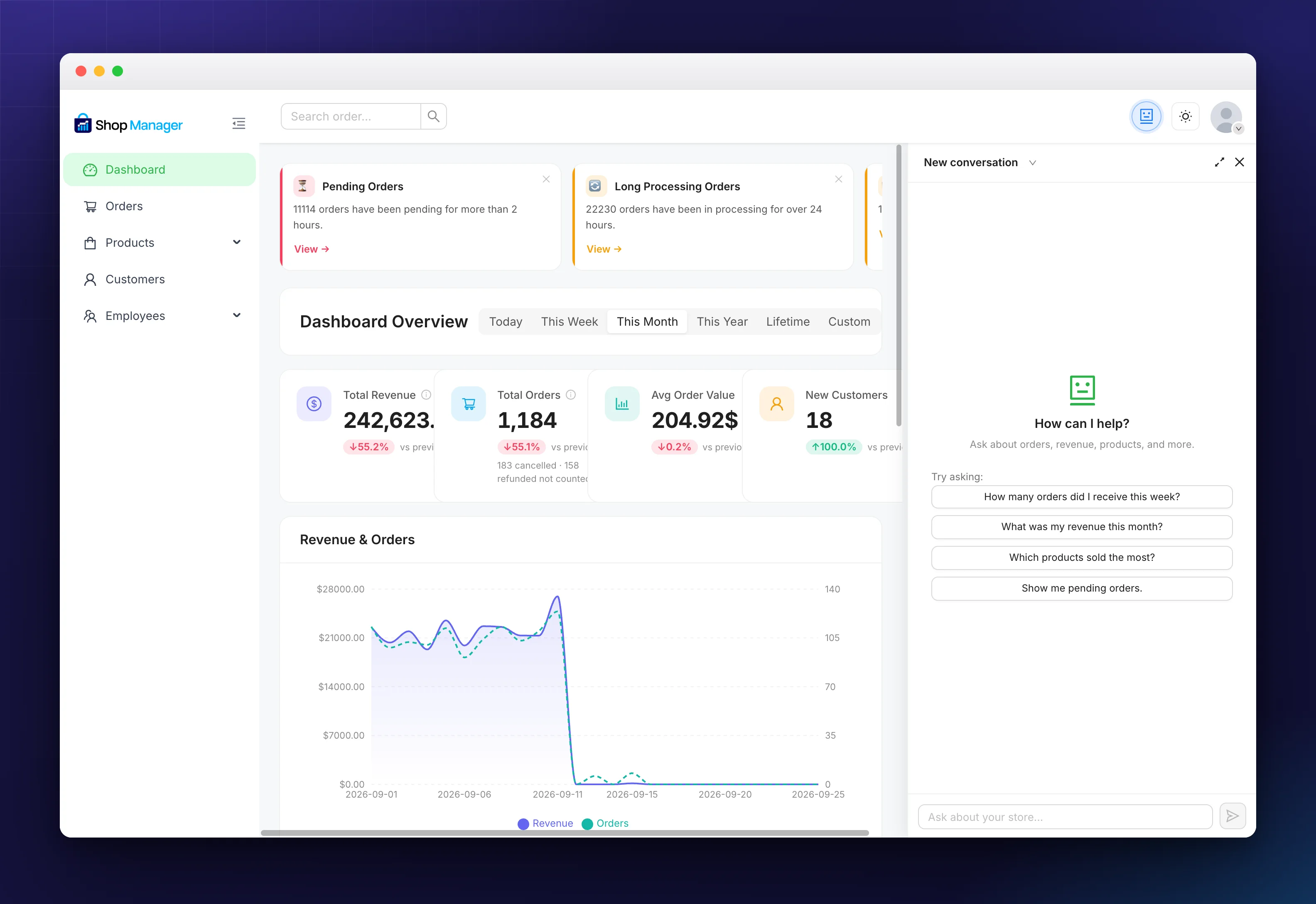Select the This Month tab
The height and width of the screenshot is (904, 1316).
point(647,322)
